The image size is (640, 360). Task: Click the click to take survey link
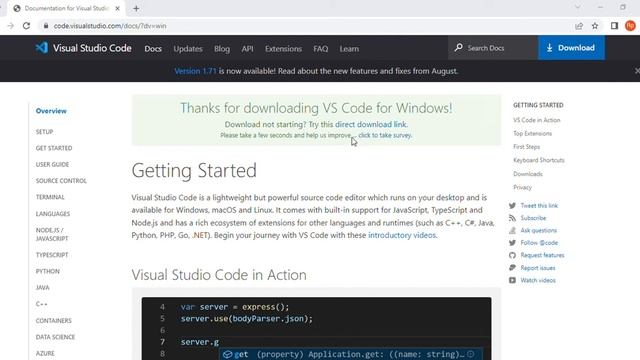pyautogui.click(x=385, y=135)
